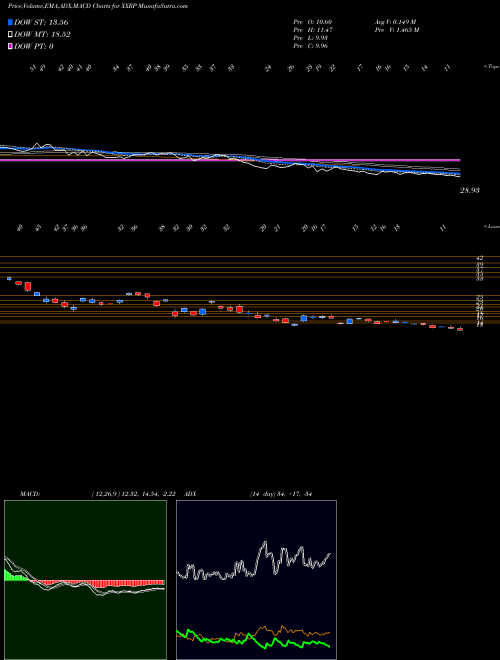Click the 'Pre O: 10.60' open value
The image size is (500, 660).
(313, 22)
